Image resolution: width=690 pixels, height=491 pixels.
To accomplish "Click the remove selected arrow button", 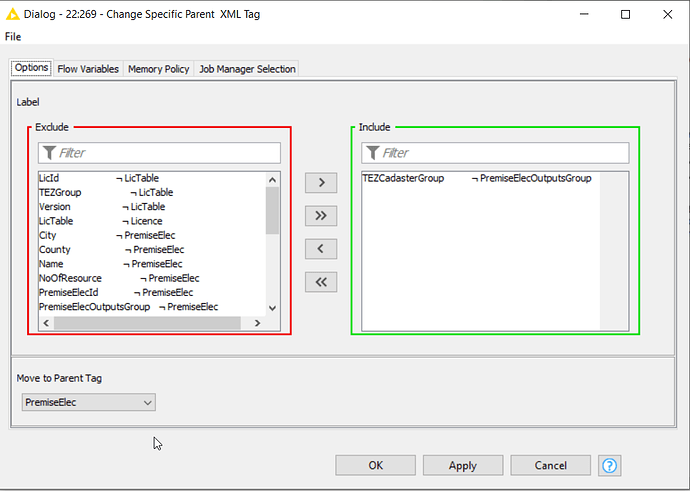I will tap(320, 249).
